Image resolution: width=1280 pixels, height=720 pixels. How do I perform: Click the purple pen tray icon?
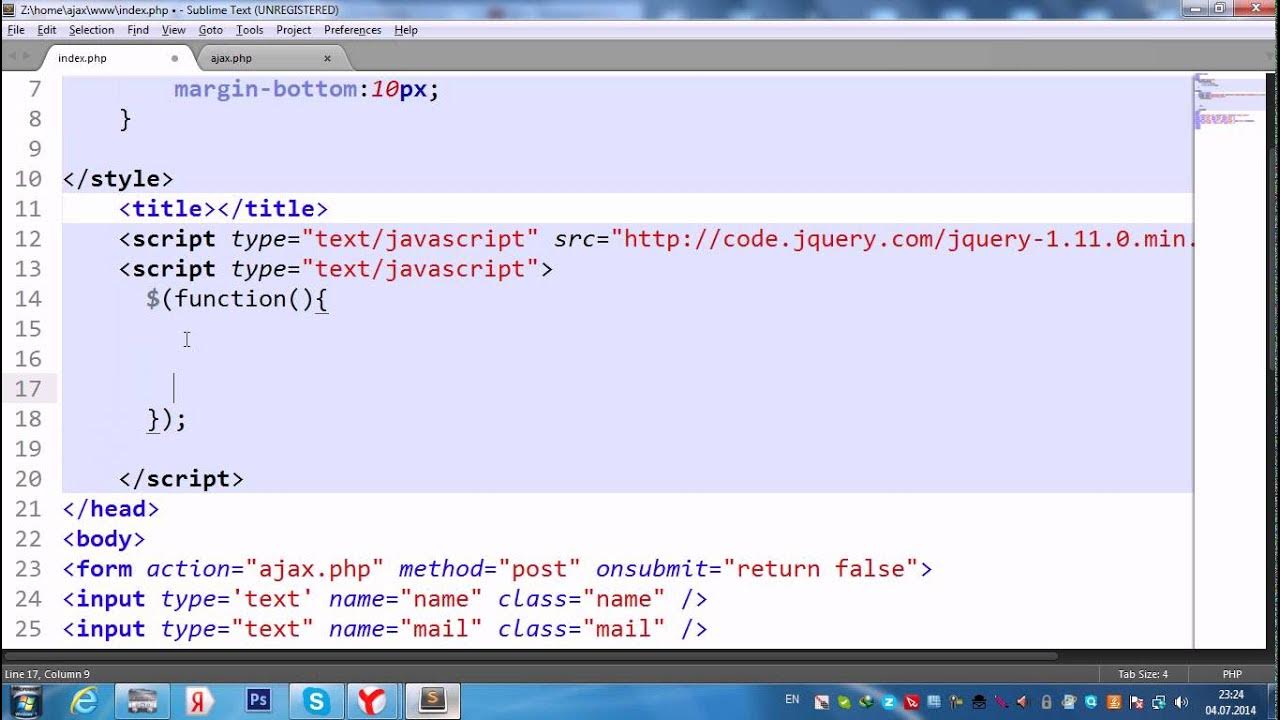coord(1001,702)
